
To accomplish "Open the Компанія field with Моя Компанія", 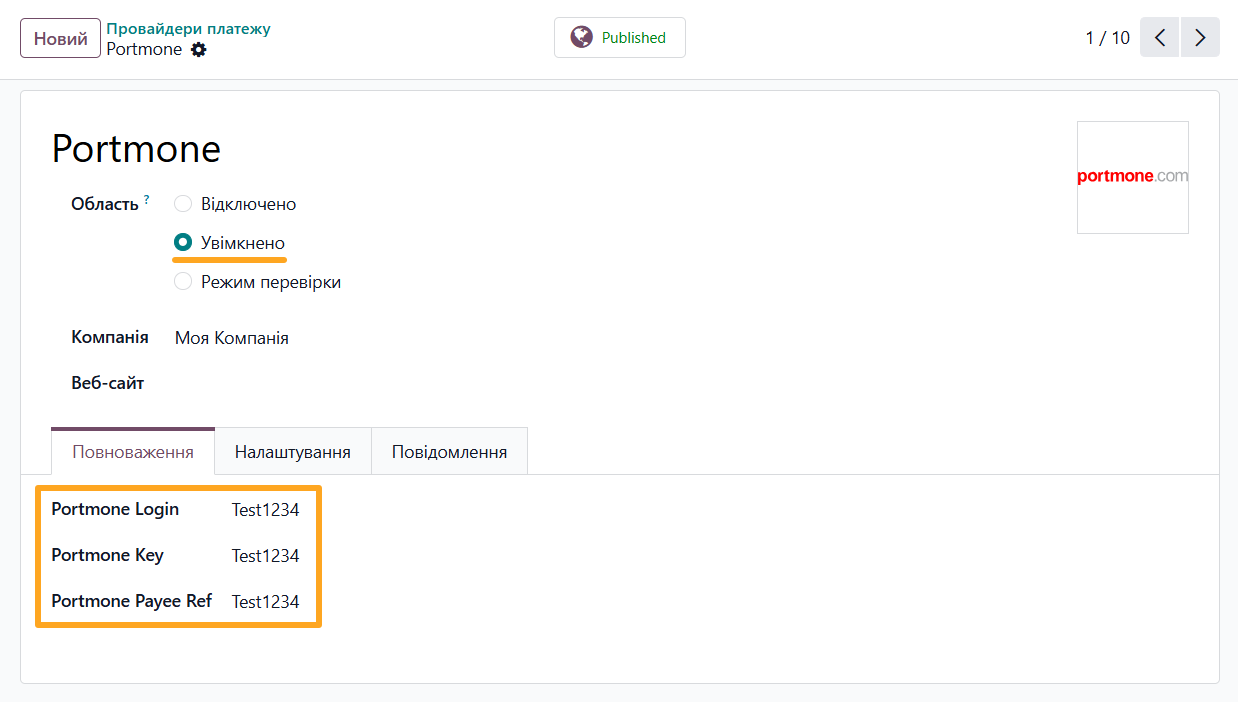I will (x=232, y=338).
